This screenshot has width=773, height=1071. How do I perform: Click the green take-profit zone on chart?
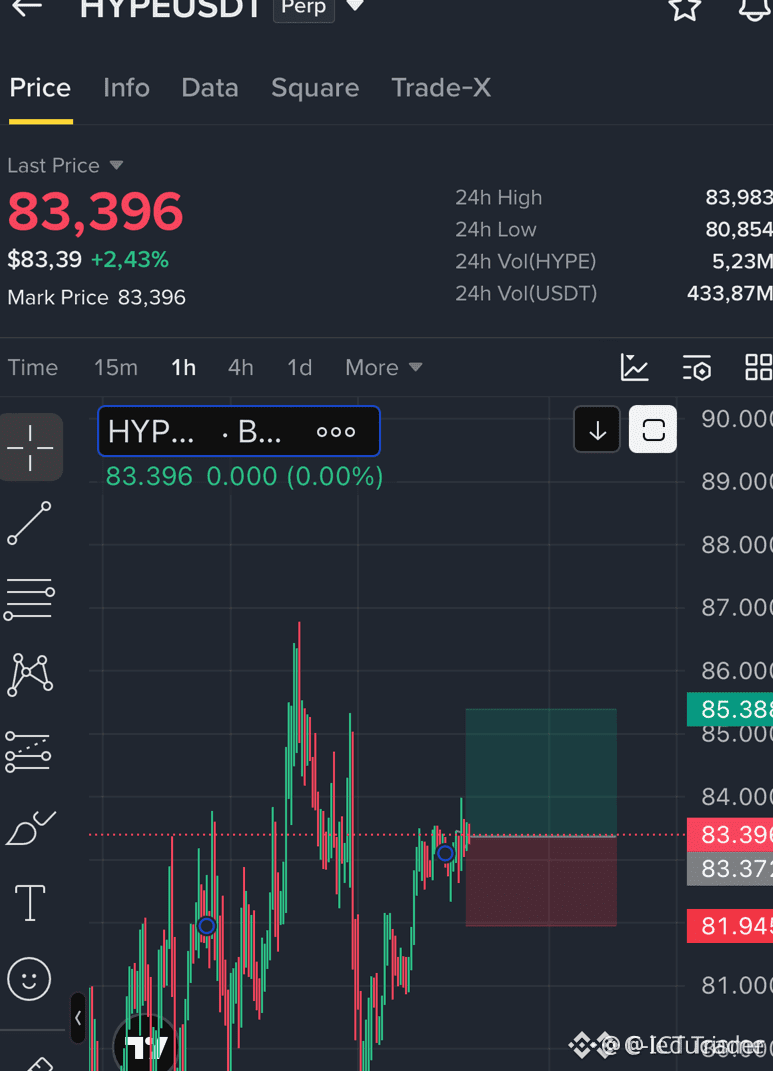(x=541, y=772)
